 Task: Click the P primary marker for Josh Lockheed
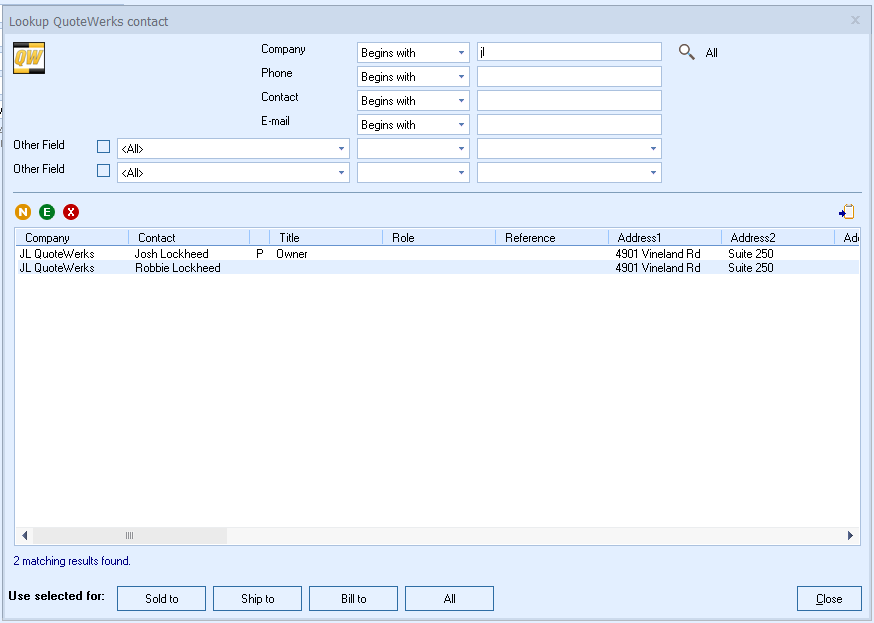tap(260, 254)
